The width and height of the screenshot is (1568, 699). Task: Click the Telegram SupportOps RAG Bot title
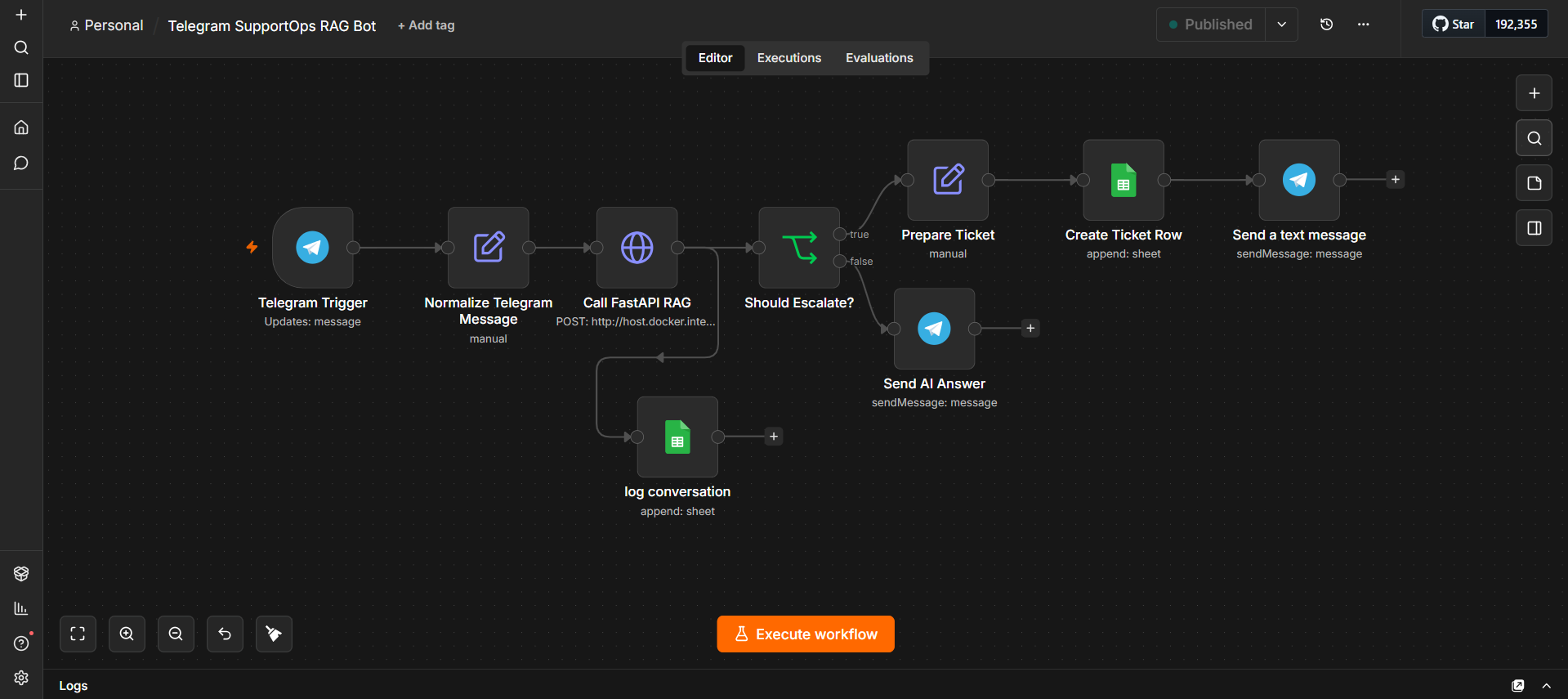(272, 26)
